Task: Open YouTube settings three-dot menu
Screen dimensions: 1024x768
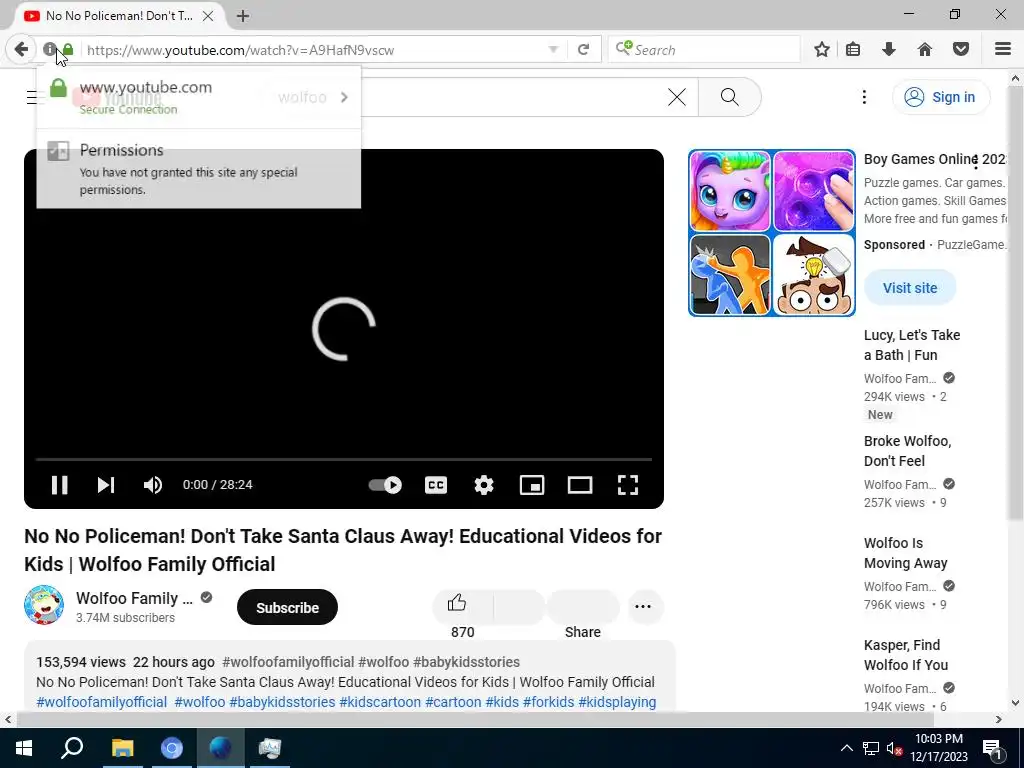Action: [864, 97]
